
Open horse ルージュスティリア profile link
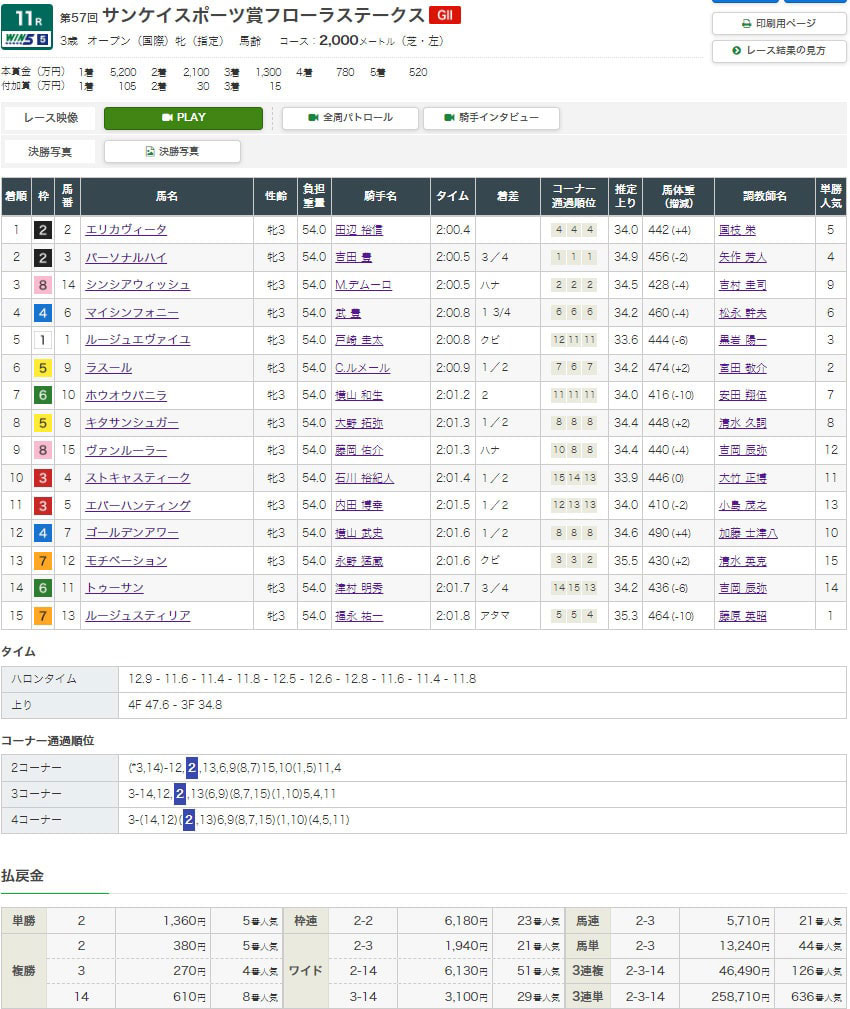tap(138, 616)
